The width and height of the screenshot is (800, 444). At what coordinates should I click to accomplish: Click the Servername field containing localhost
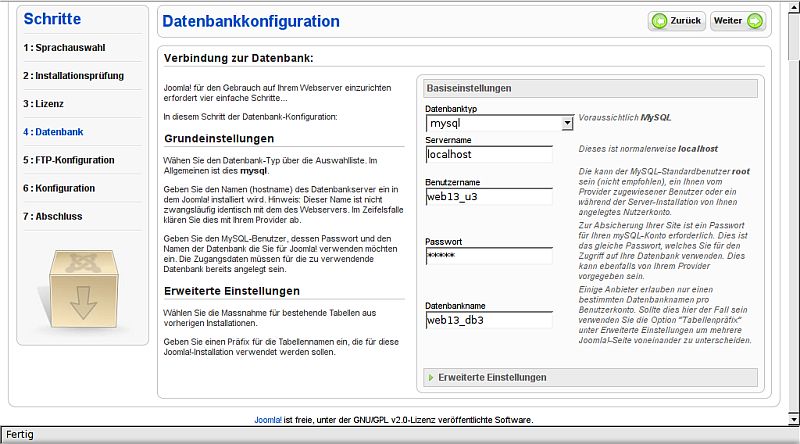pos(489,154)
